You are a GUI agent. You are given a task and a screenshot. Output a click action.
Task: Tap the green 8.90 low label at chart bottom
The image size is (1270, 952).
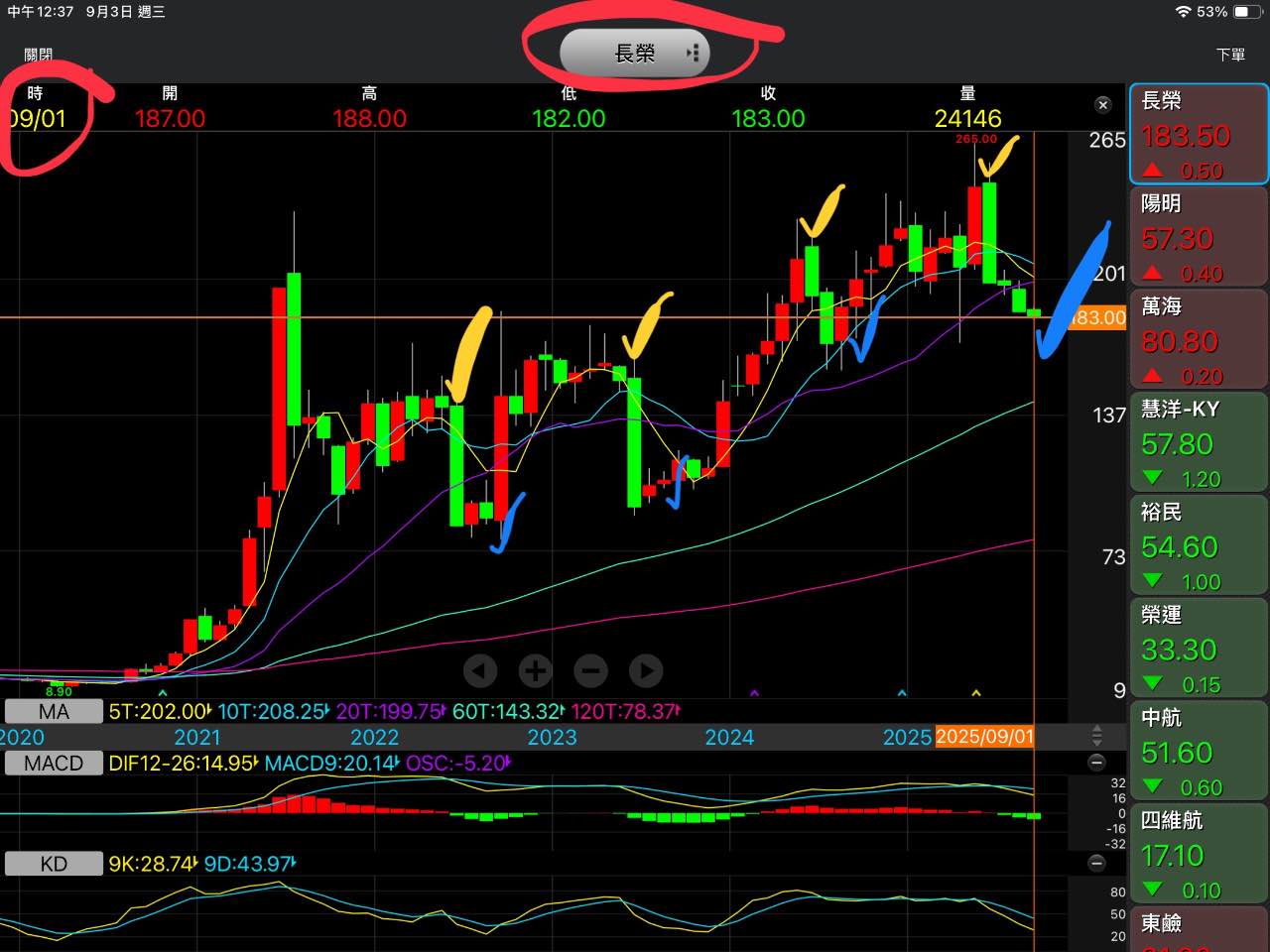[x=59, y=691]
